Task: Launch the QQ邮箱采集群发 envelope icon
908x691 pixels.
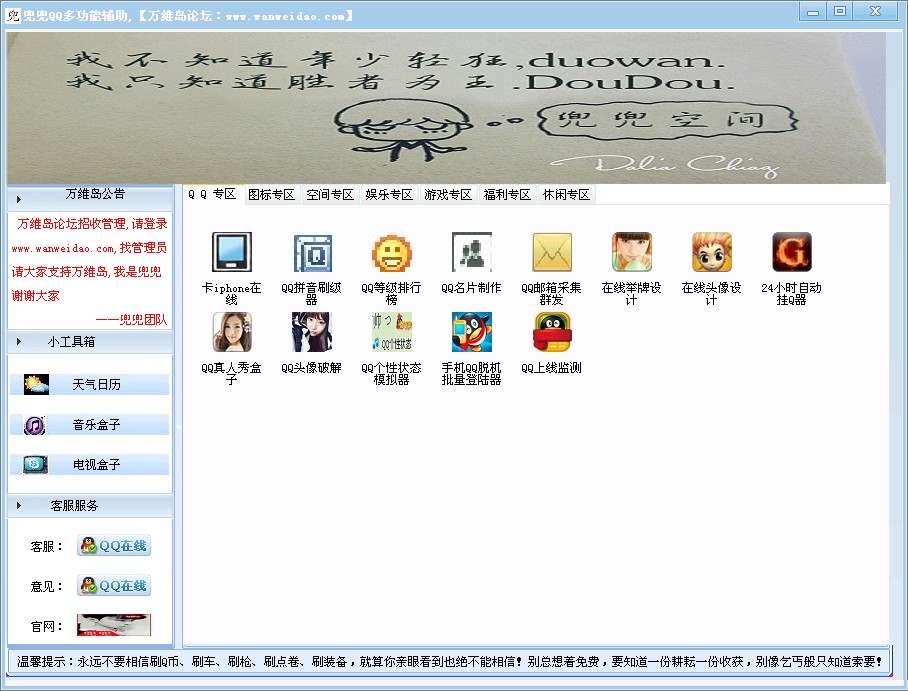Action: coord(551,253)
